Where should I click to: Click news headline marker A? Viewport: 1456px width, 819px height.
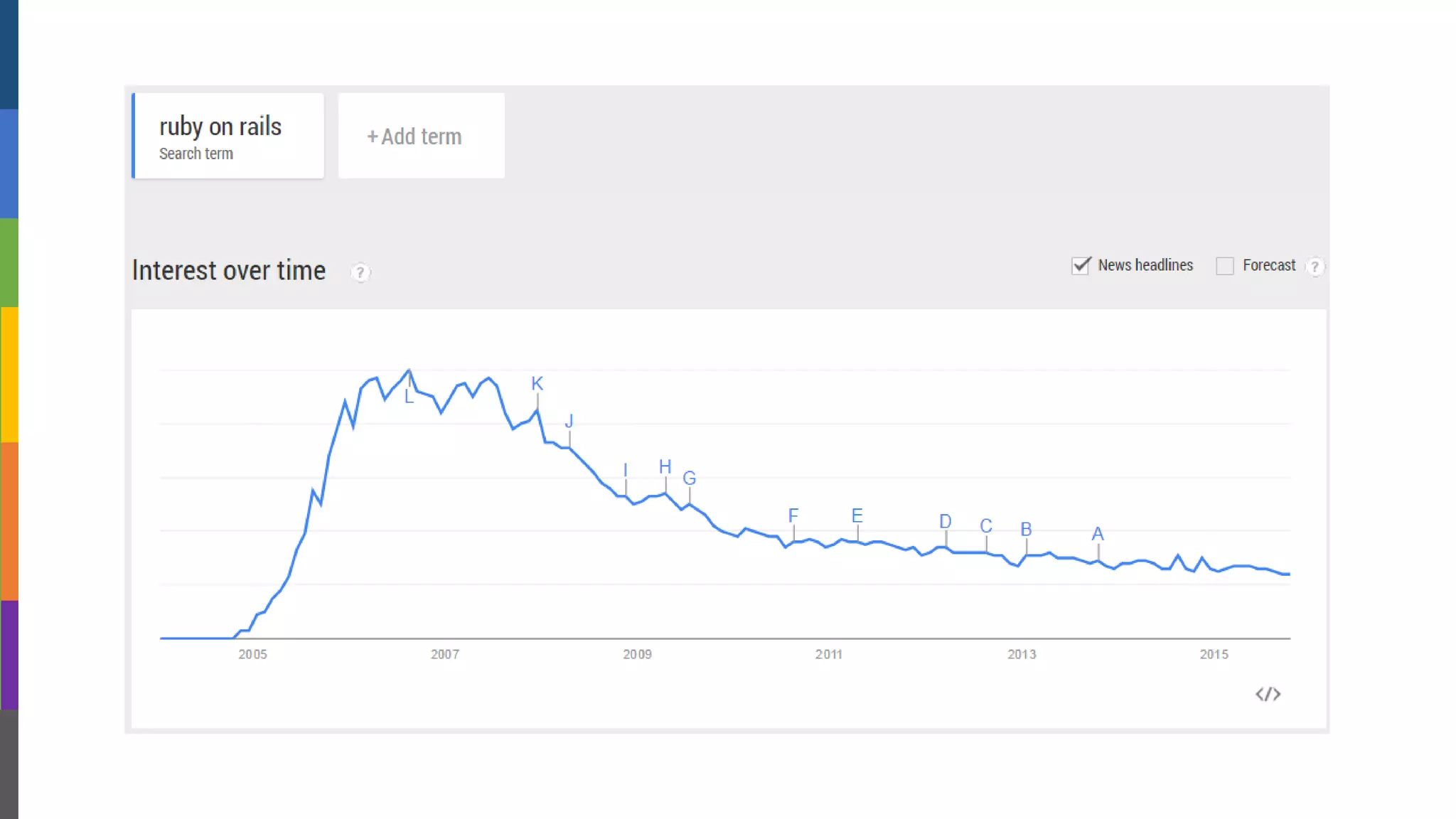(x=1098, y=534)
